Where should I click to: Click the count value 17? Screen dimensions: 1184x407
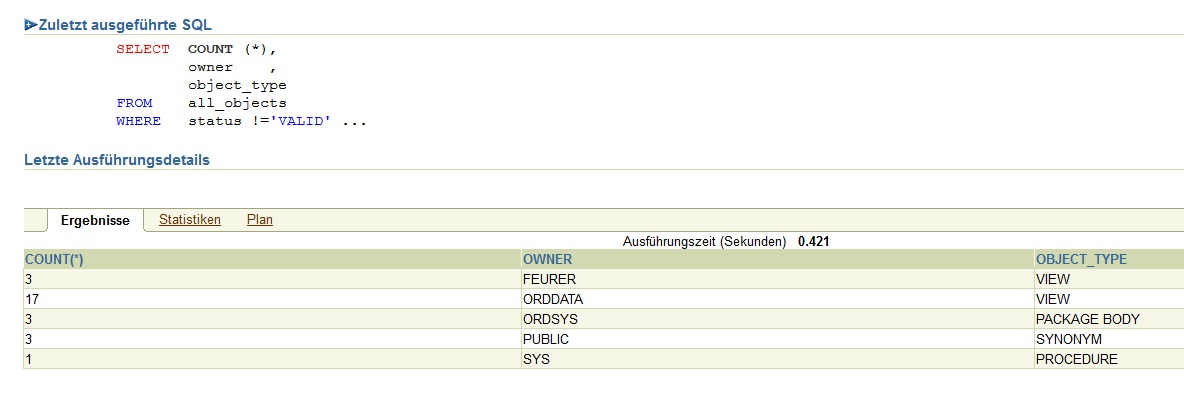click(32, 299)
